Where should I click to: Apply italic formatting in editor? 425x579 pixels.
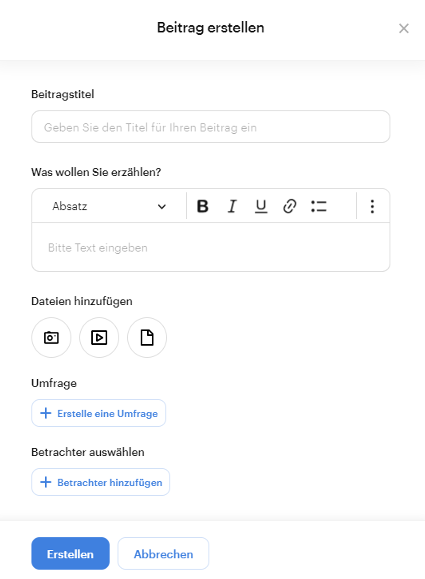(x=232, y=206)
